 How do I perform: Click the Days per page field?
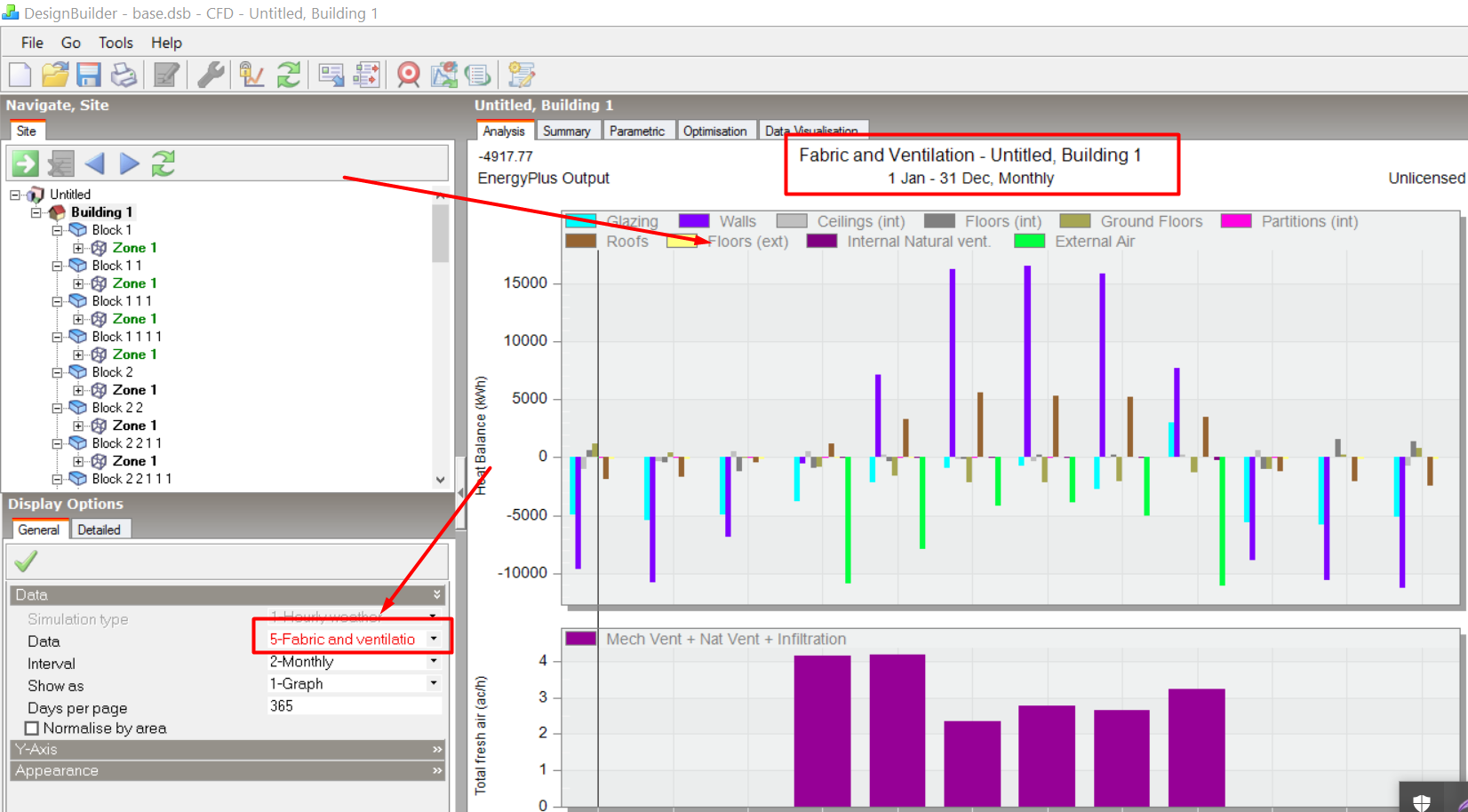354,706
